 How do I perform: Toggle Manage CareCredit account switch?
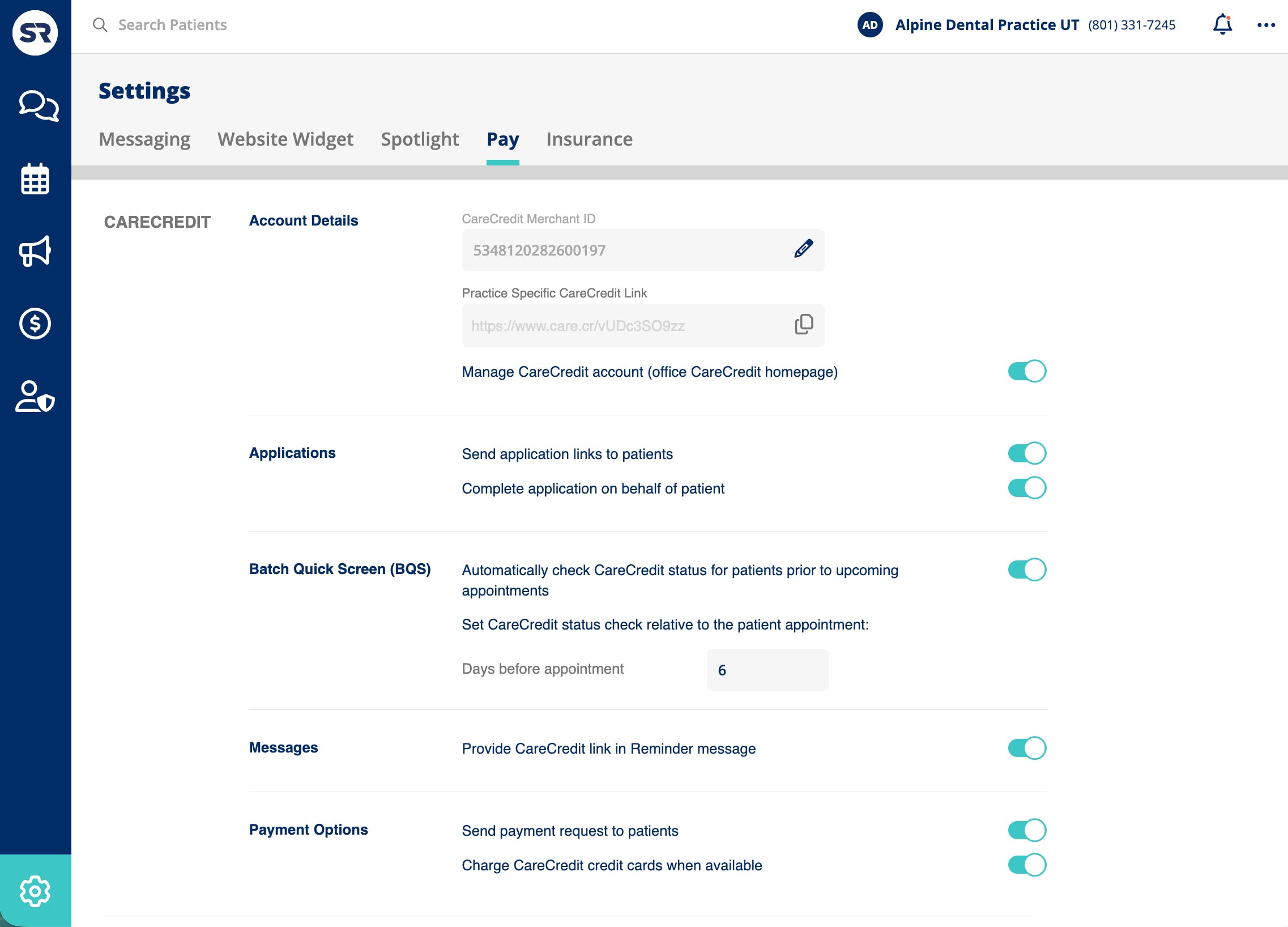click(1026, 372)
